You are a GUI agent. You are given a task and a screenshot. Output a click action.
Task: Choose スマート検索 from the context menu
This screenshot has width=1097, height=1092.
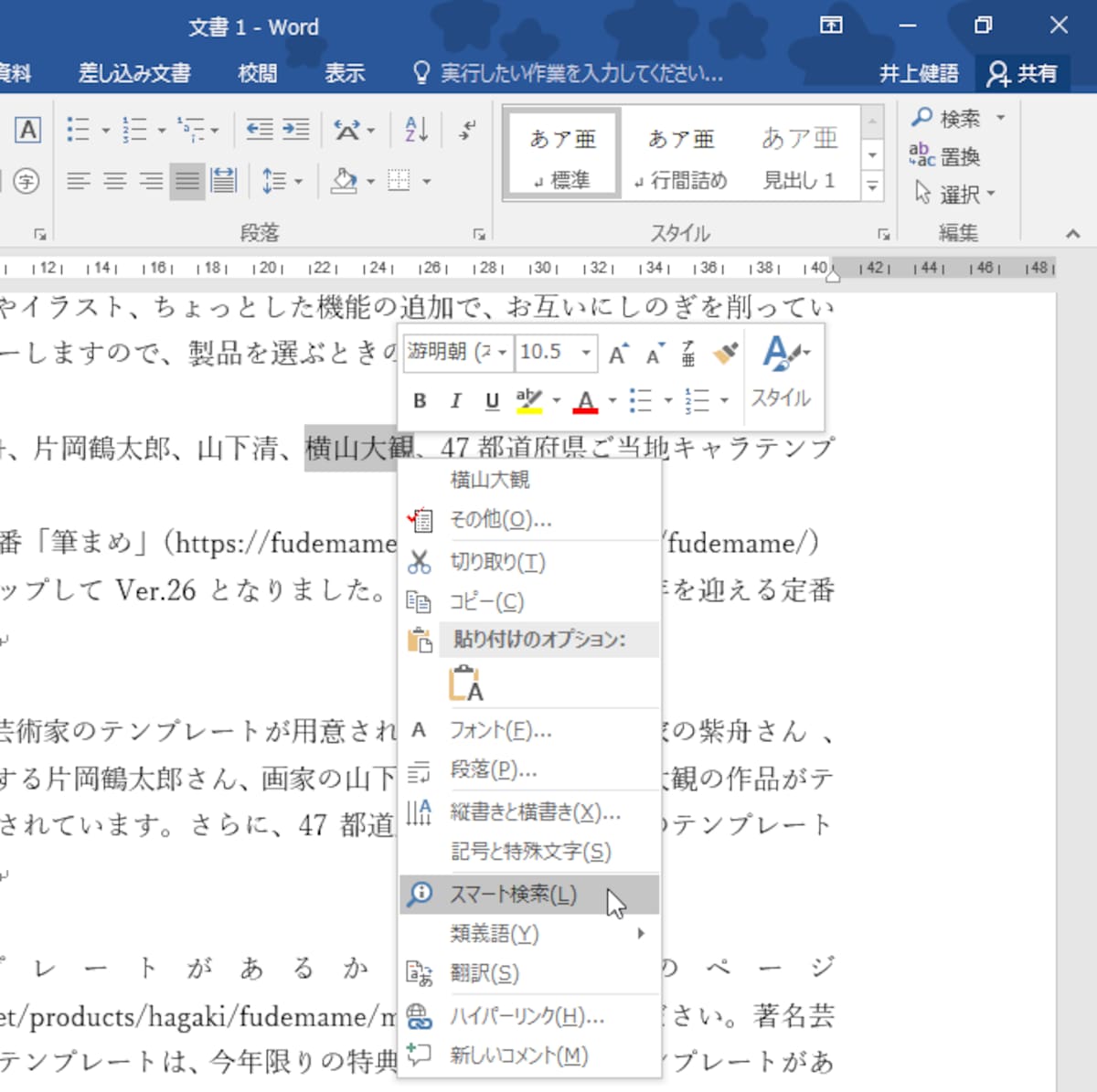529,894
